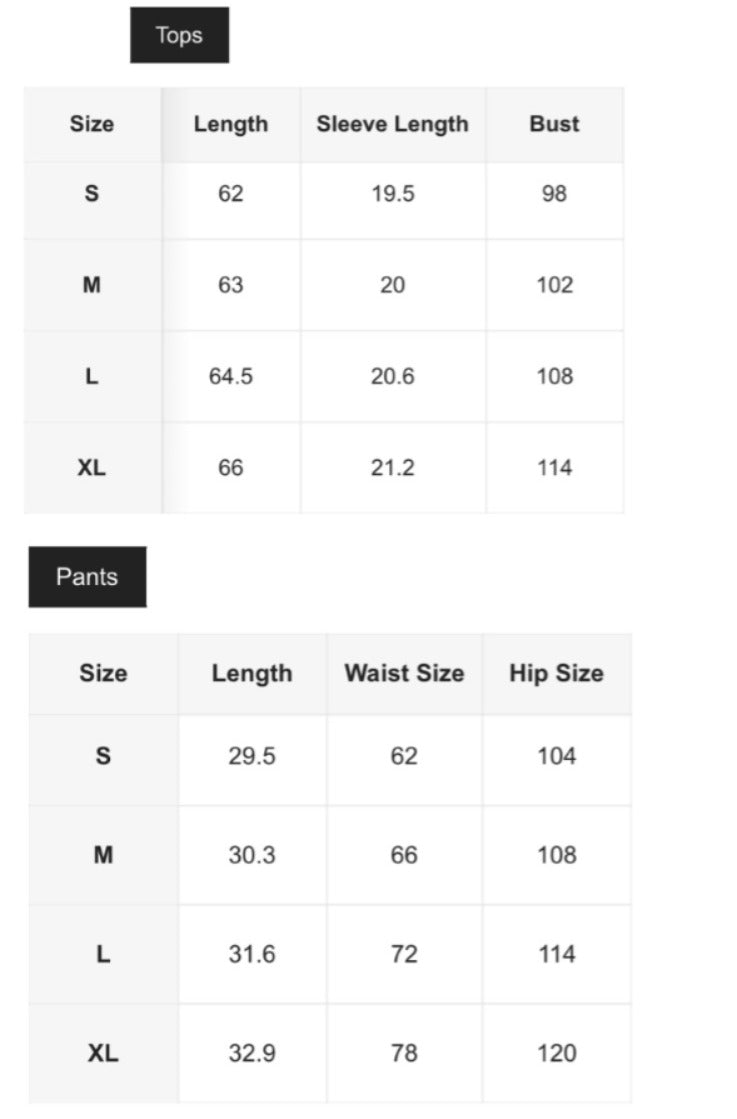
Task: Click the Hip Size column header
Action: [x=556, y=673]
